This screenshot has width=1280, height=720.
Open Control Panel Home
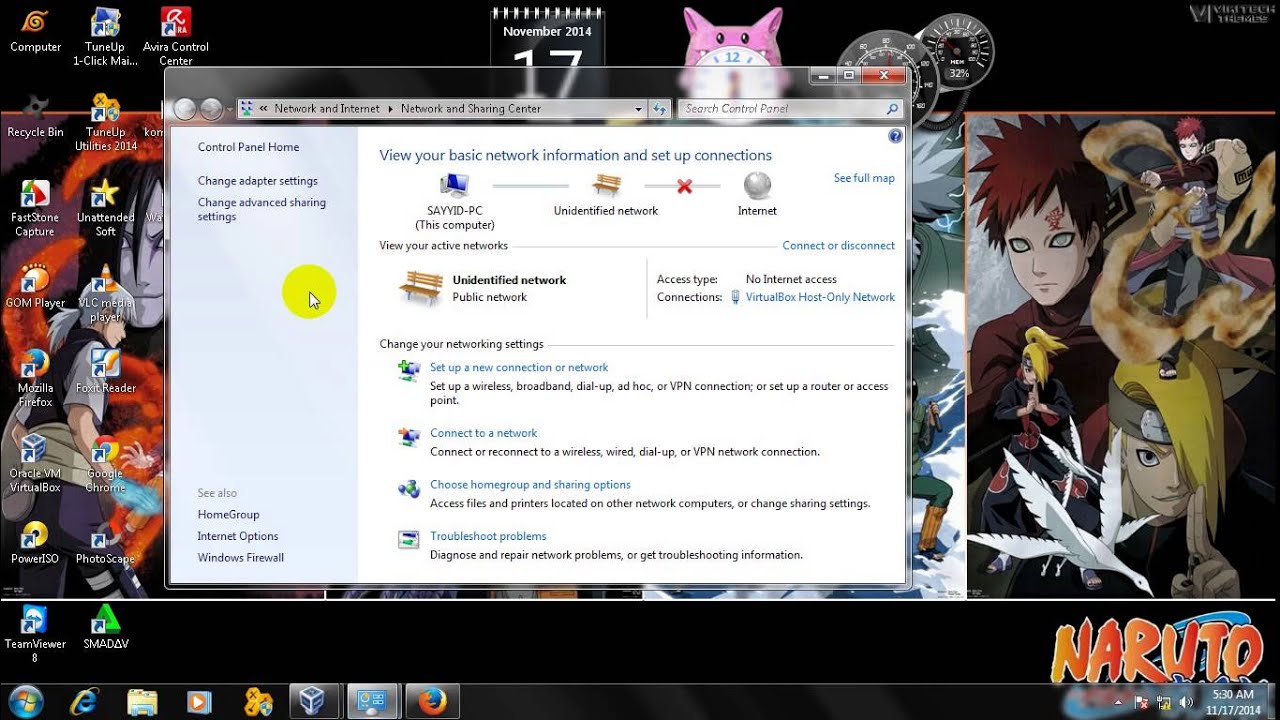coord(248,147)
